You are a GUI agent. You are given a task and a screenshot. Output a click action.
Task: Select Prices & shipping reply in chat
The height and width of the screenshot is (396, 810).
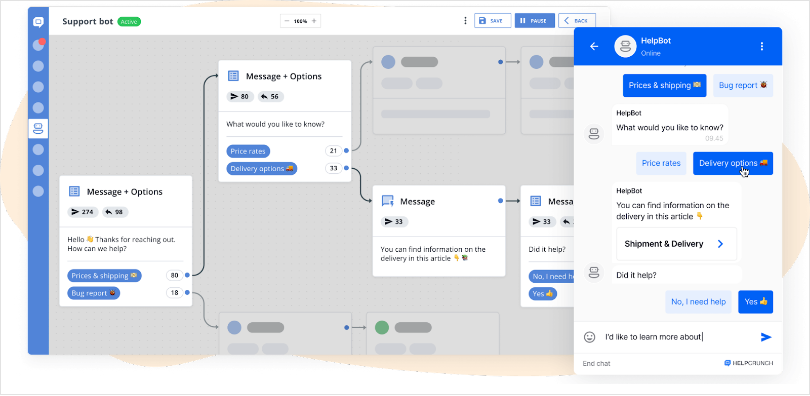(664, 86)
